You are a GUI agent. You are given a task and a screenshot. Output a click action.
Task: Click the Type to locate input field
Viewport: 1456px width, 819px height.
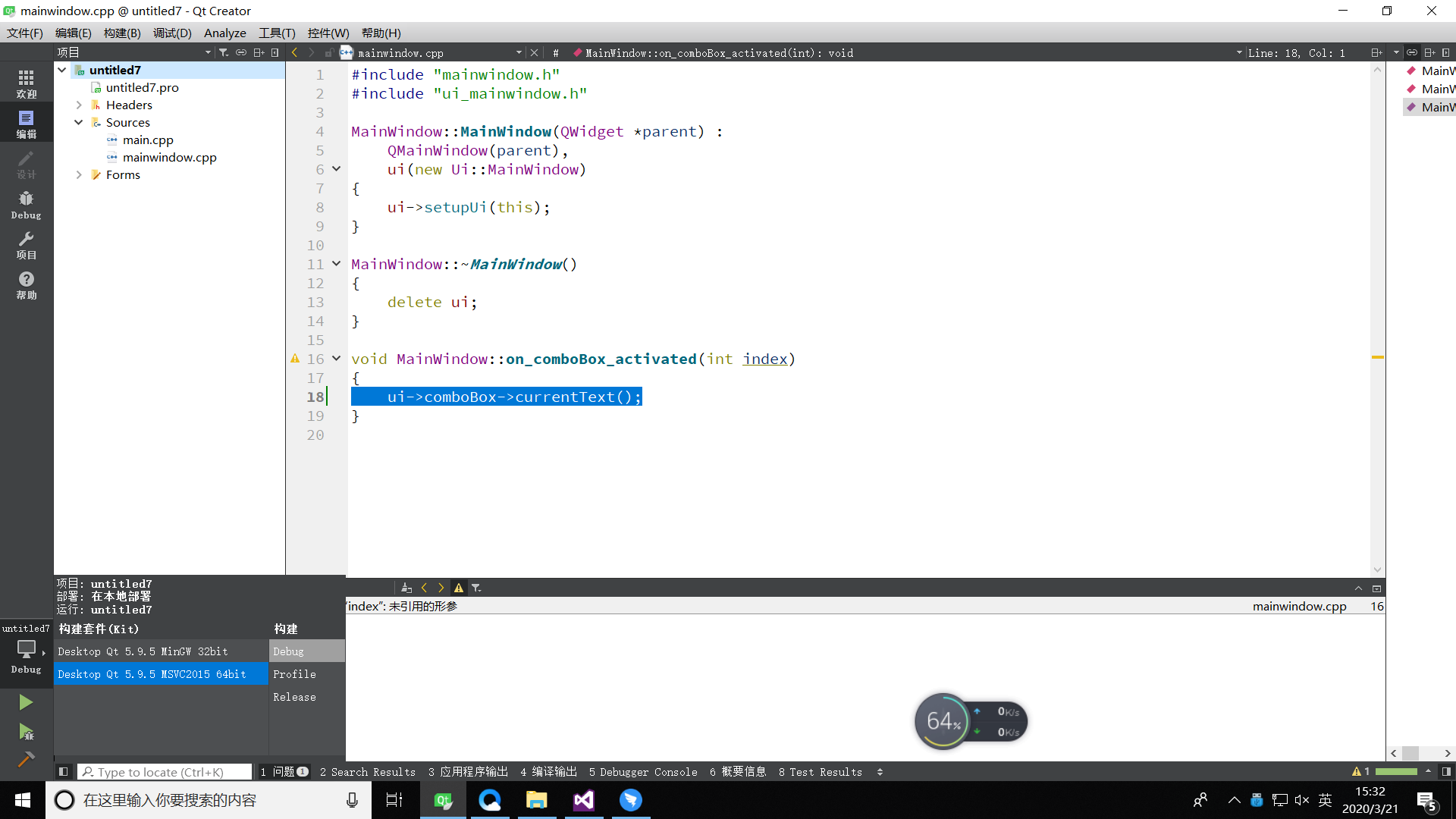tap(164, 771)
